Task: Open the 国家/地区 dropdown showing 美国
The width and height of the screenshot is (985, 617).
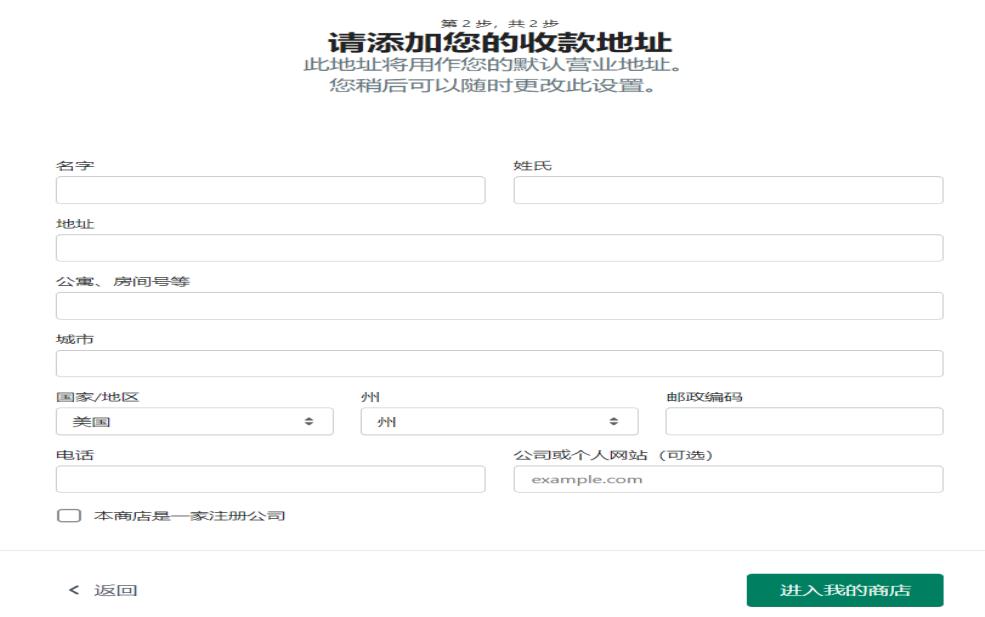Action: click(x=195, y=422)
